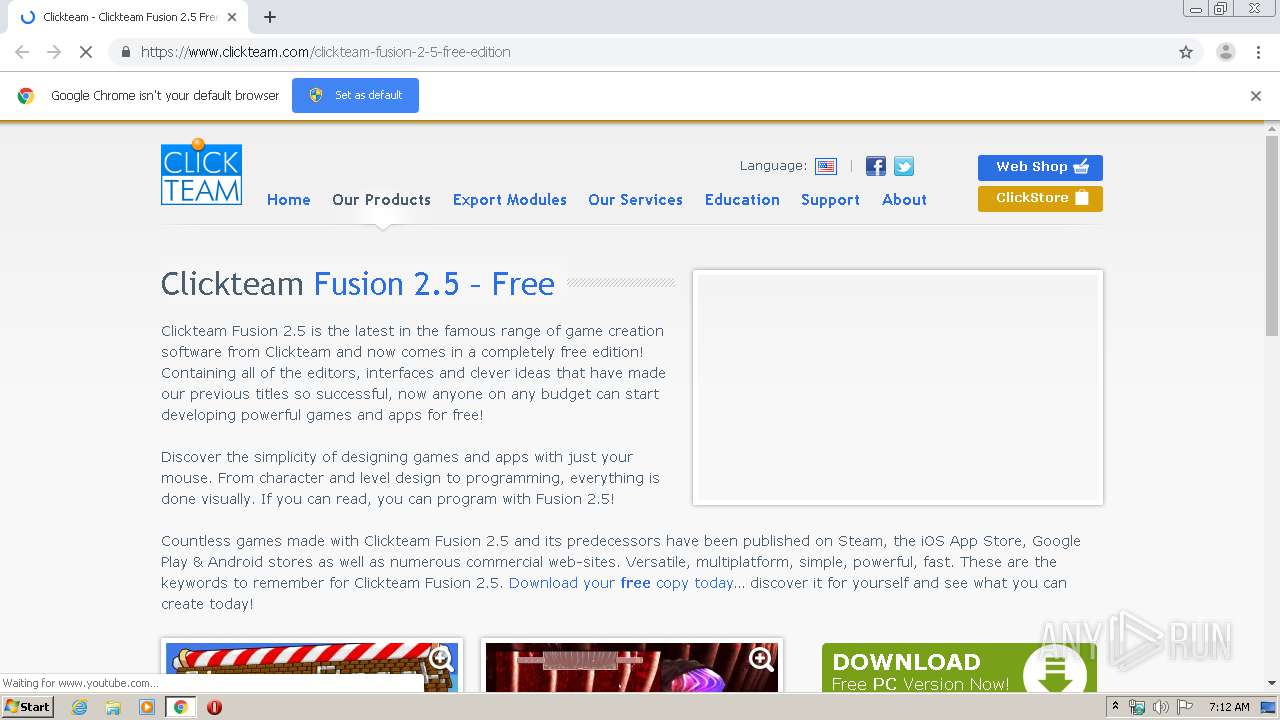Open Chrome's three-dot menu
The height and width of the screenshot is (720, 1280).
click(x=1258, y=52)
